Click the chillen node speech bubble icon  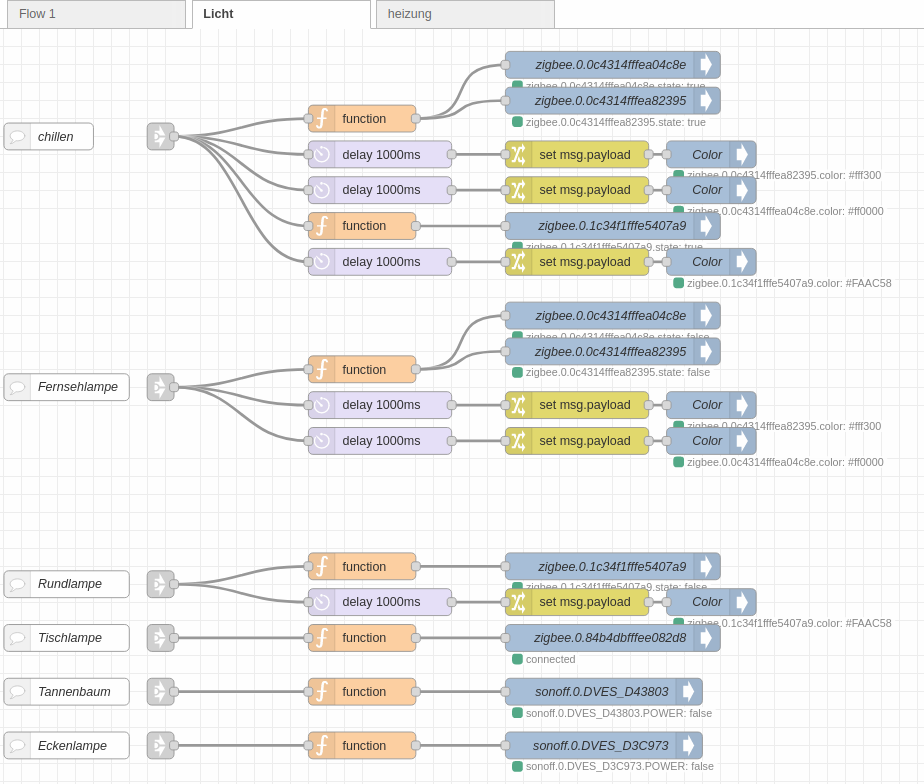click(x=18, y=137)
